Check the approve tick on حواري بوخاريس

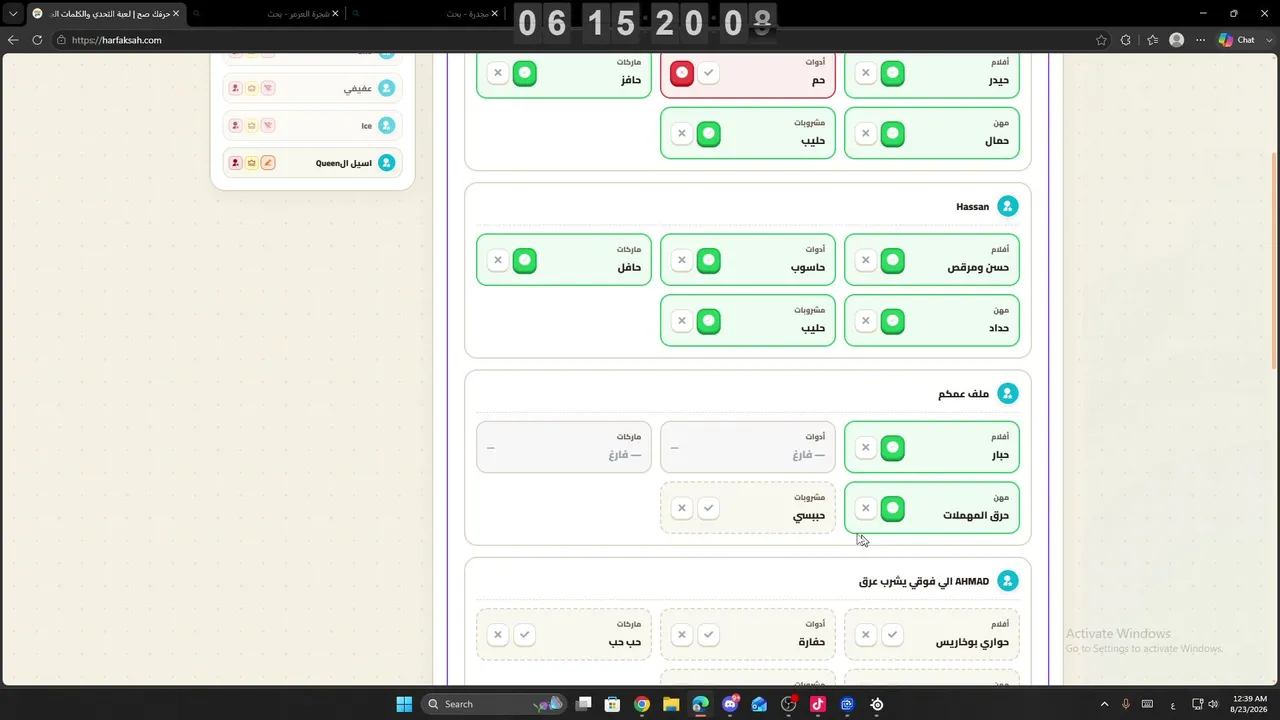(x=893, y=635)
